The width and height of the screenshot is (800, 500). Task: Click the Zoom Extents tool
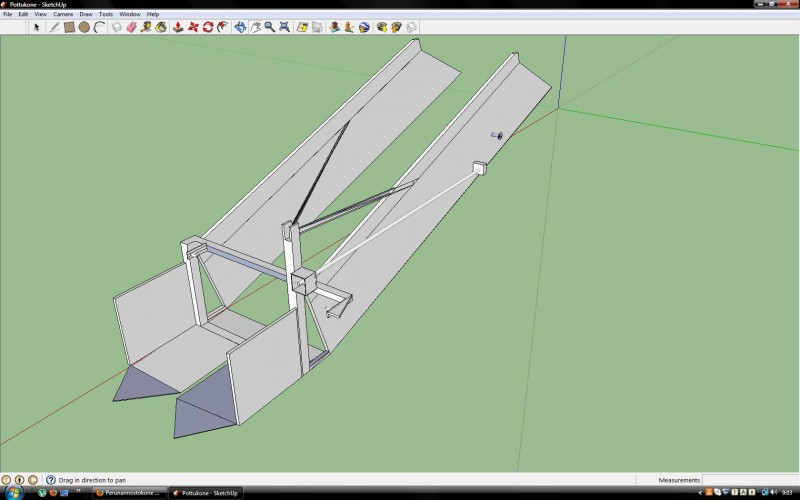[x=285, y=27]
